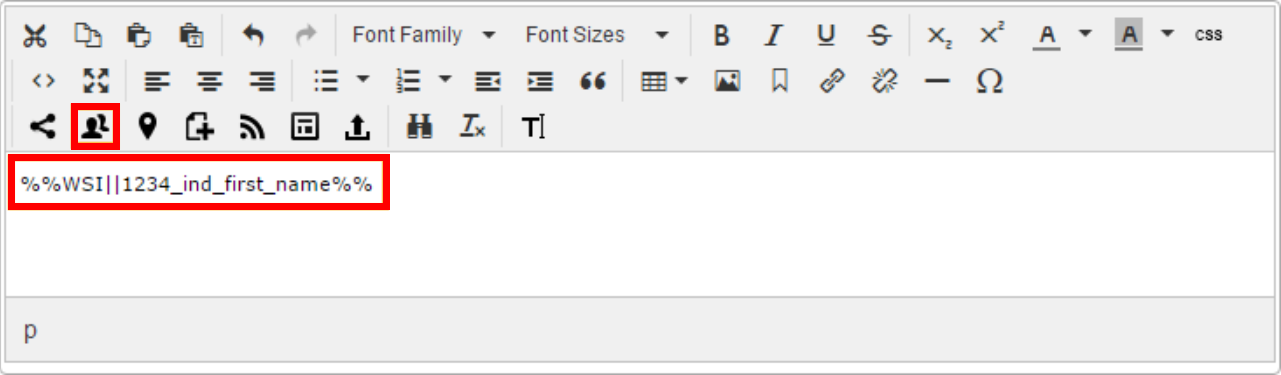Viewport: 1281px width, 375px height.
Task: Open find and replace binoculars icon
Action: tap(420, 127)
